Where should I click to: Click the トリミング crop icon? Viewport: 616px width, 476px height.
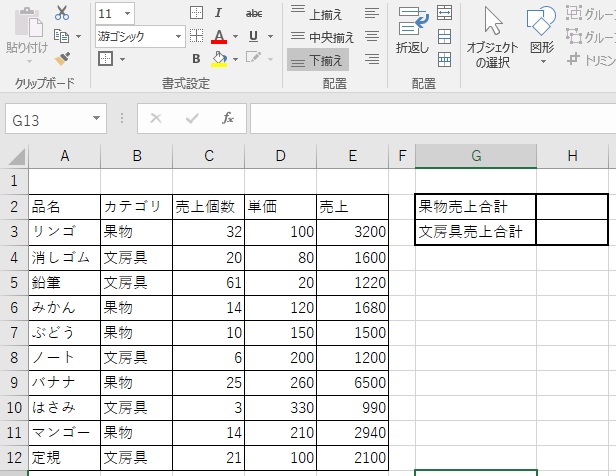(x=574, y=59)
